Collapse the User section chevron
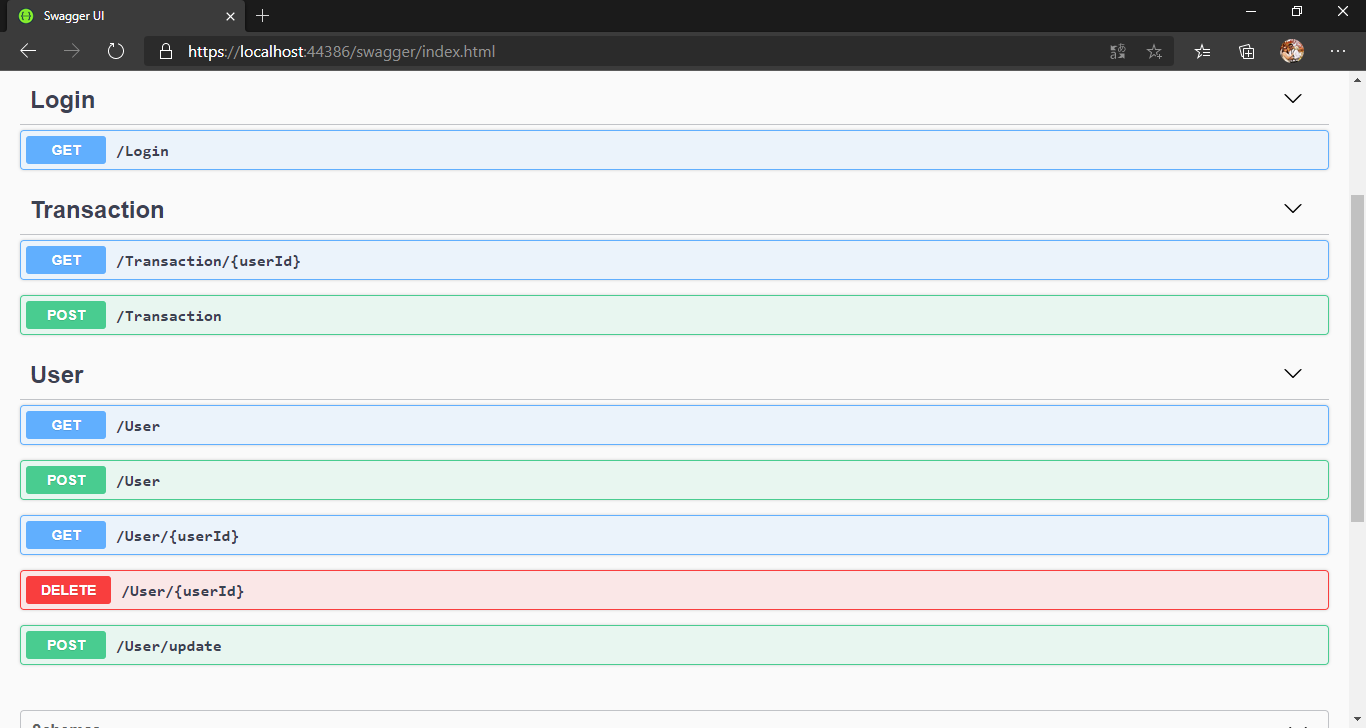The image size is (1366, 728). 1293,373
